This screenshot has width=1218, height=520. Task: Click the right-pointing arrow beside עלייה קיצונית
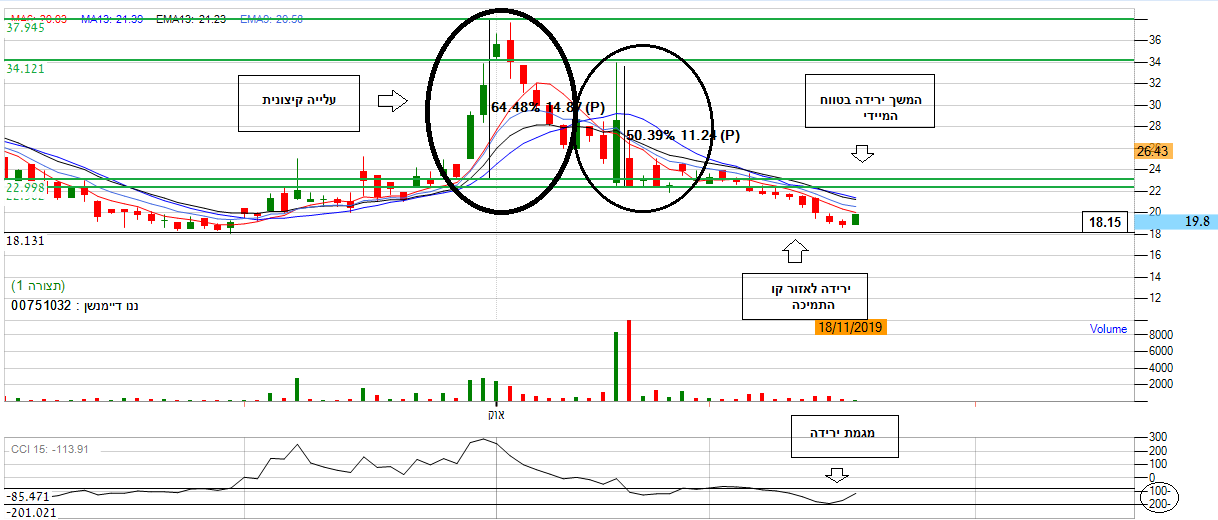click(x=392, y=100)
